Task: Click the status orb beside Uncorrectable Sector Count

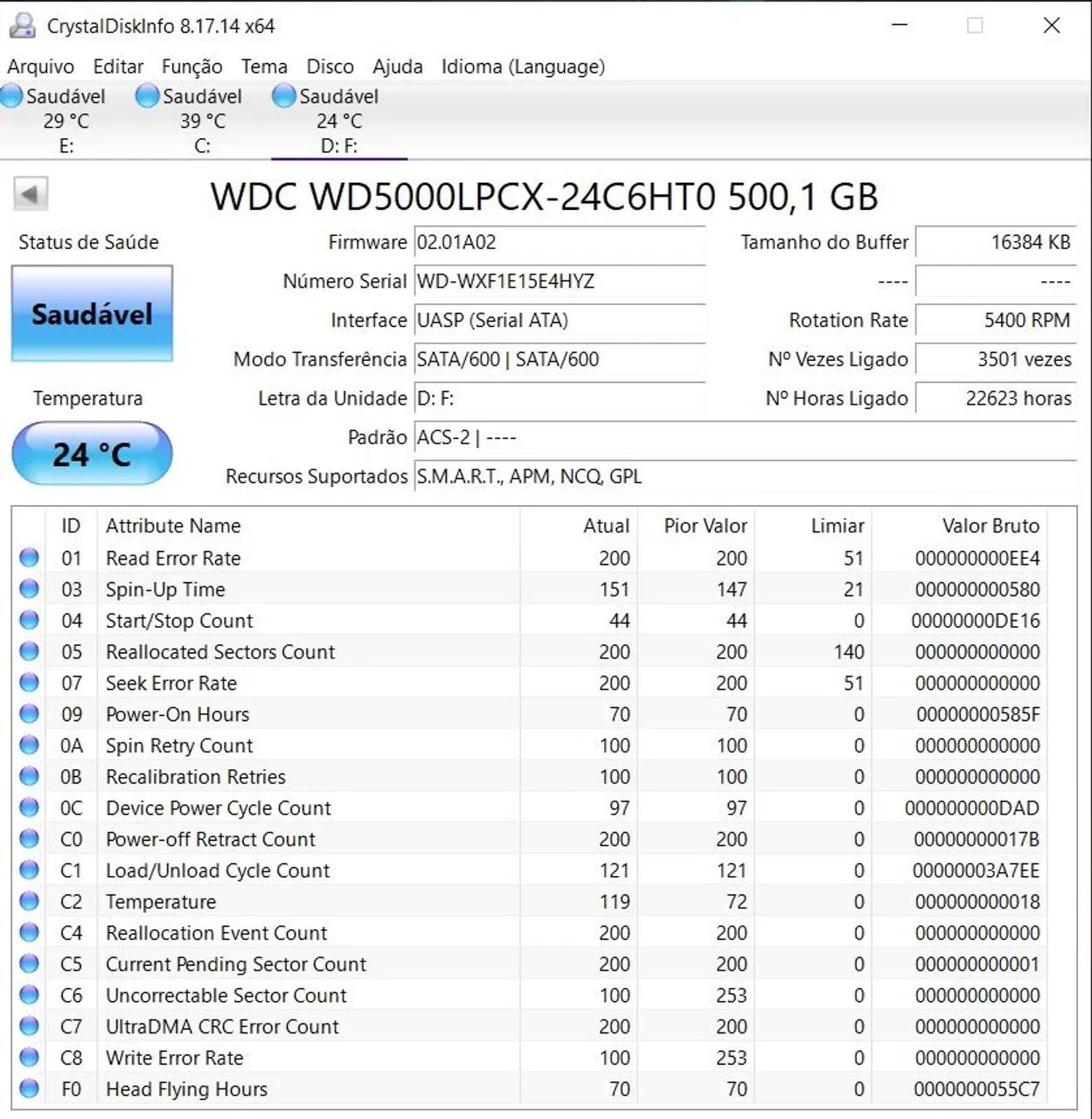Action: (29, 996)
